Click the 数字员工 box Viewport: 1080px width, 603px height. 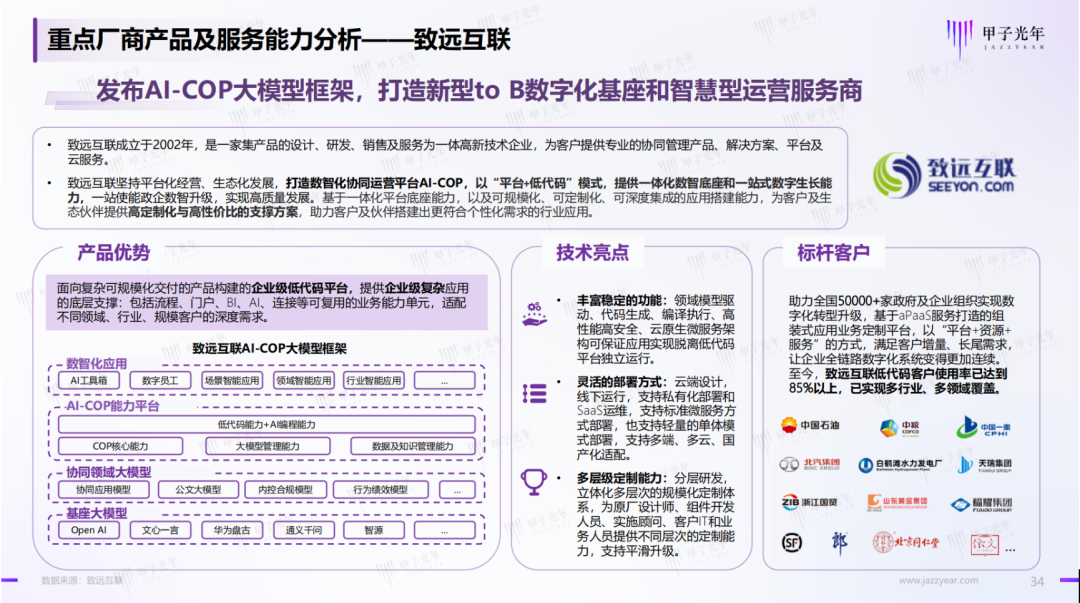(160, 380)
